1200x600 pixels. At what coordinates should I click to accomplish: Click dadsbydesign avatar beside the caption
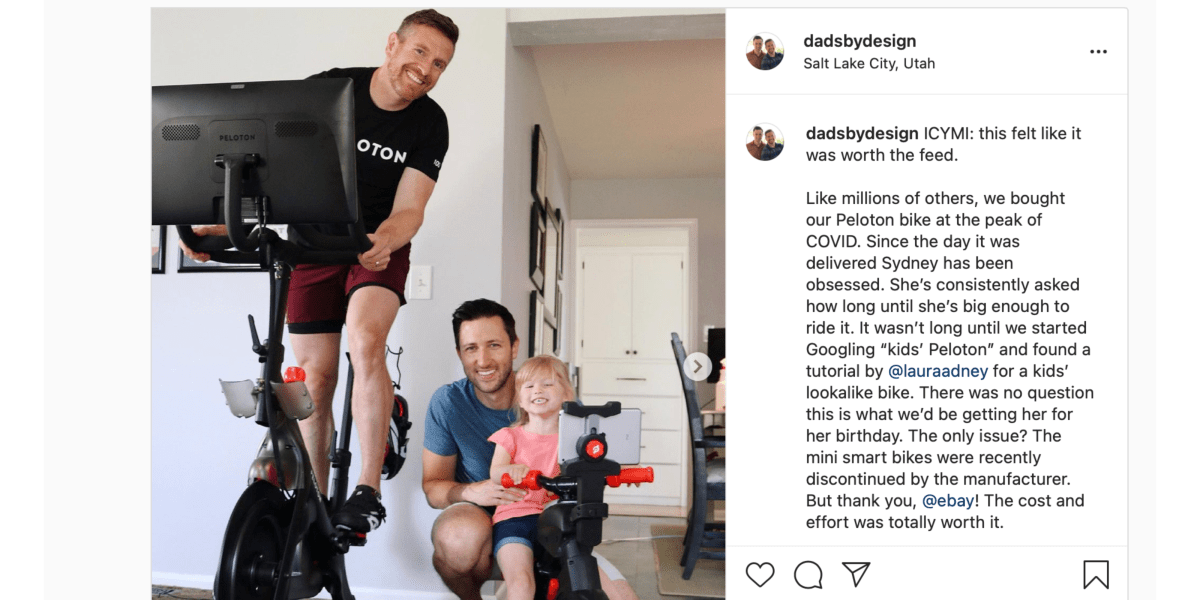tap(765, 142)
